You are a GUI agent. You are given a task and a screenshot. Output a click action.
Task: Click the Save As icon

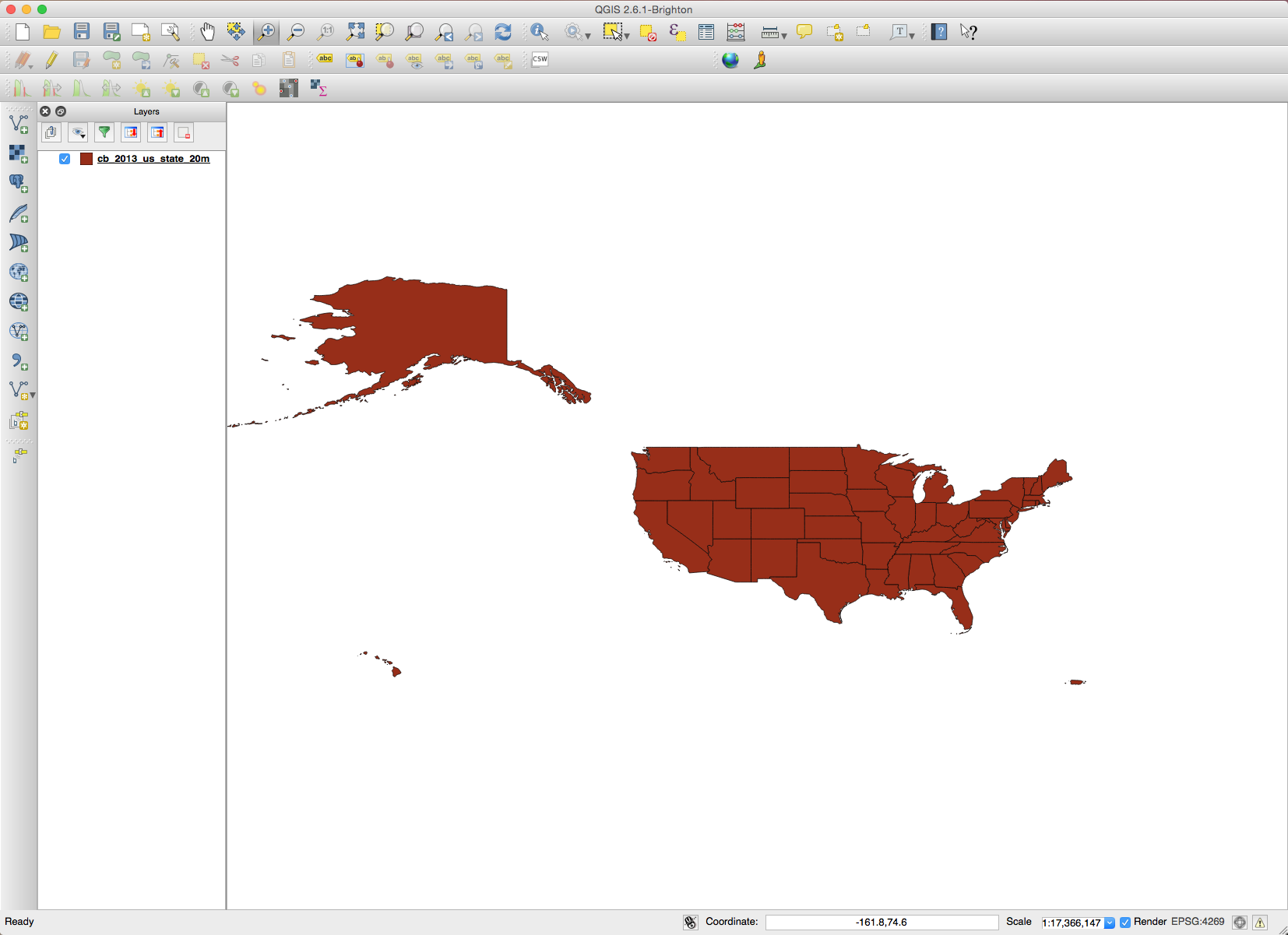click(x=111, y=32)
